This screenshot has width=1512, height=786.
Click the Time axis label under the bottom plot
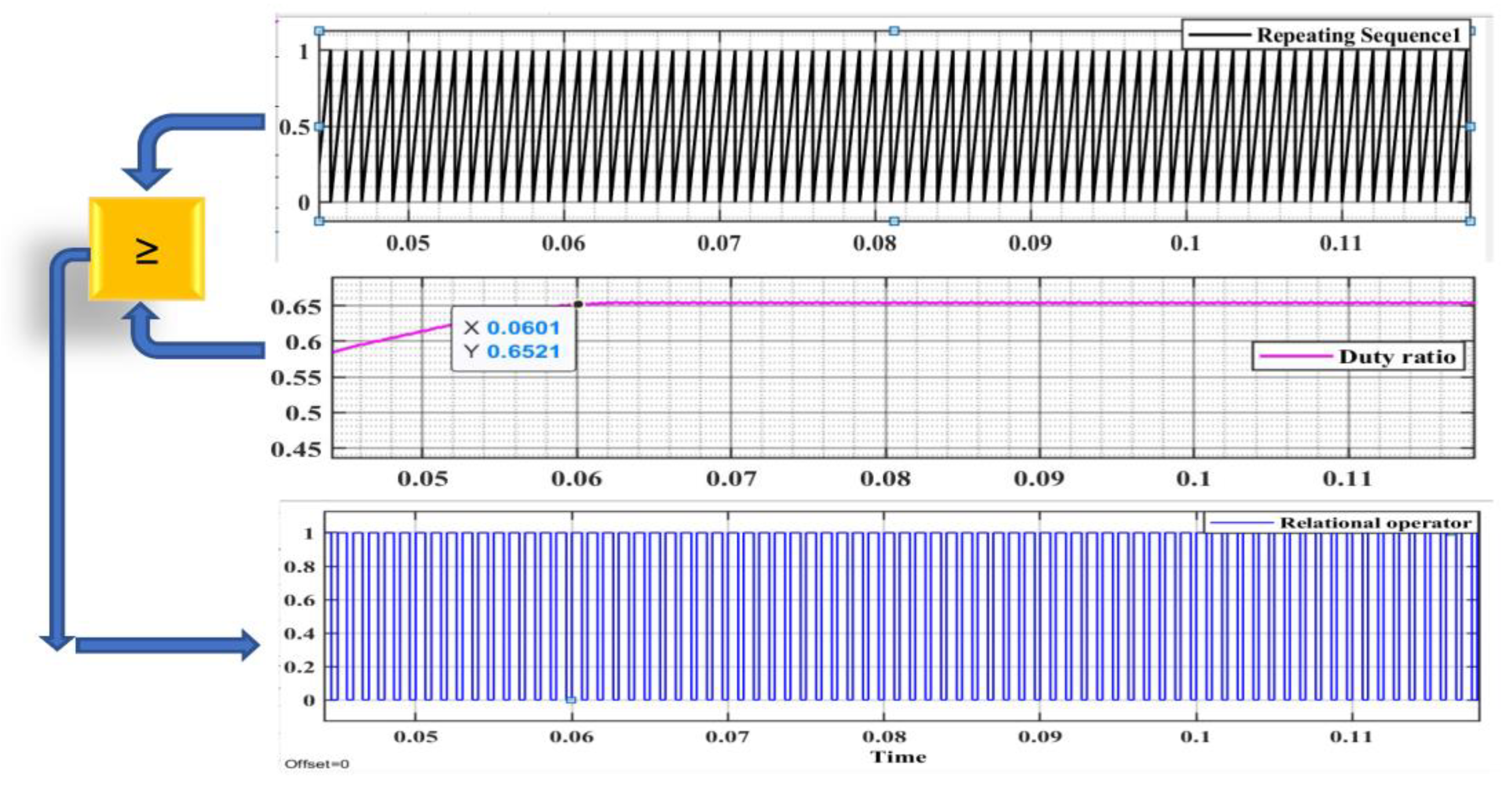tap(898, 757)
